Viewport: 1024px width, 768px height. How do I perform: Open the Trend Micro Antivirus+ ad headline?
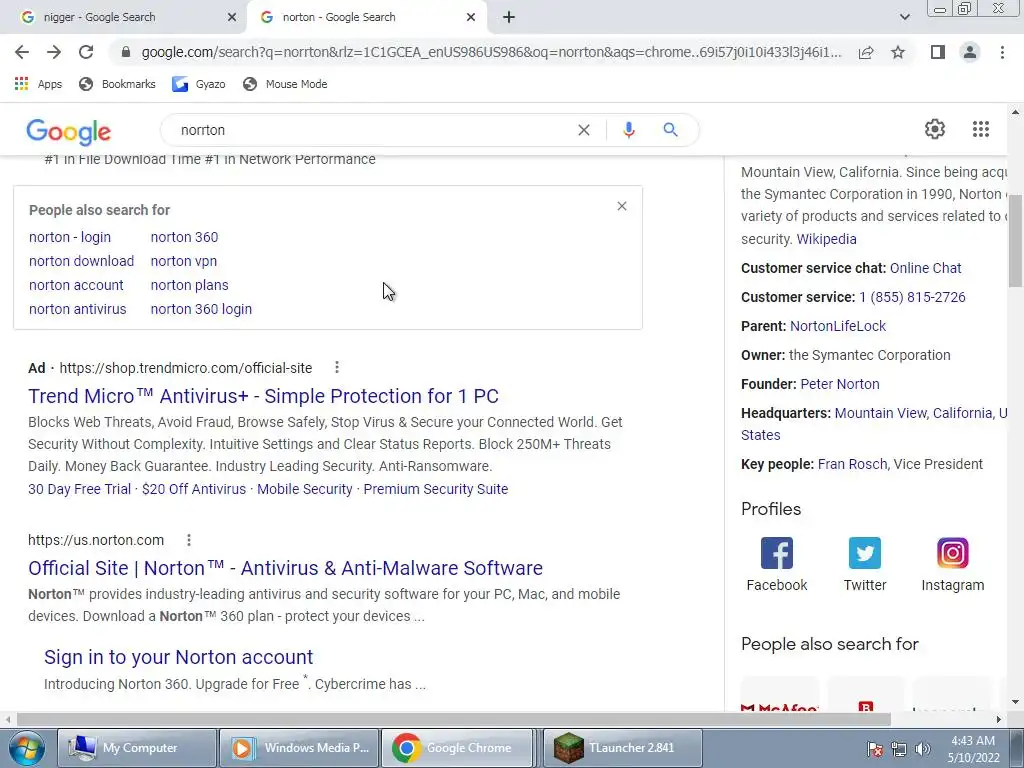[x=263, y=396]
